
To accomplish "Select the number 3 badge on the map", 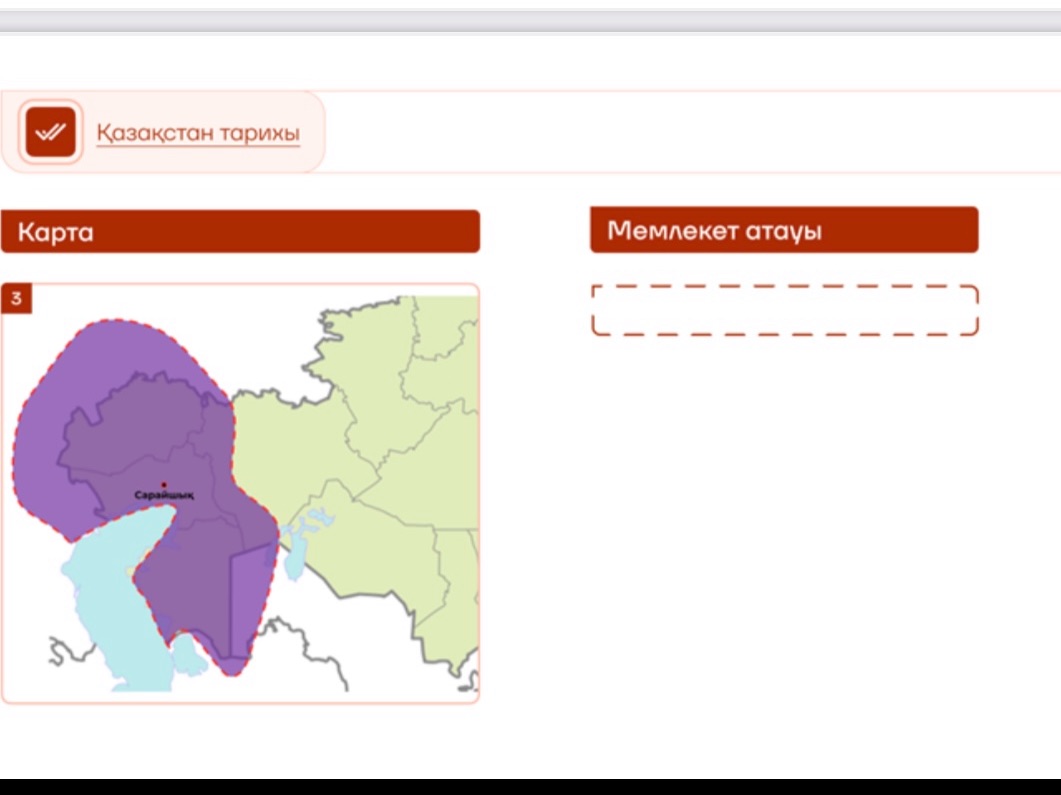I will pyautogui.click(x=16, y=297).
